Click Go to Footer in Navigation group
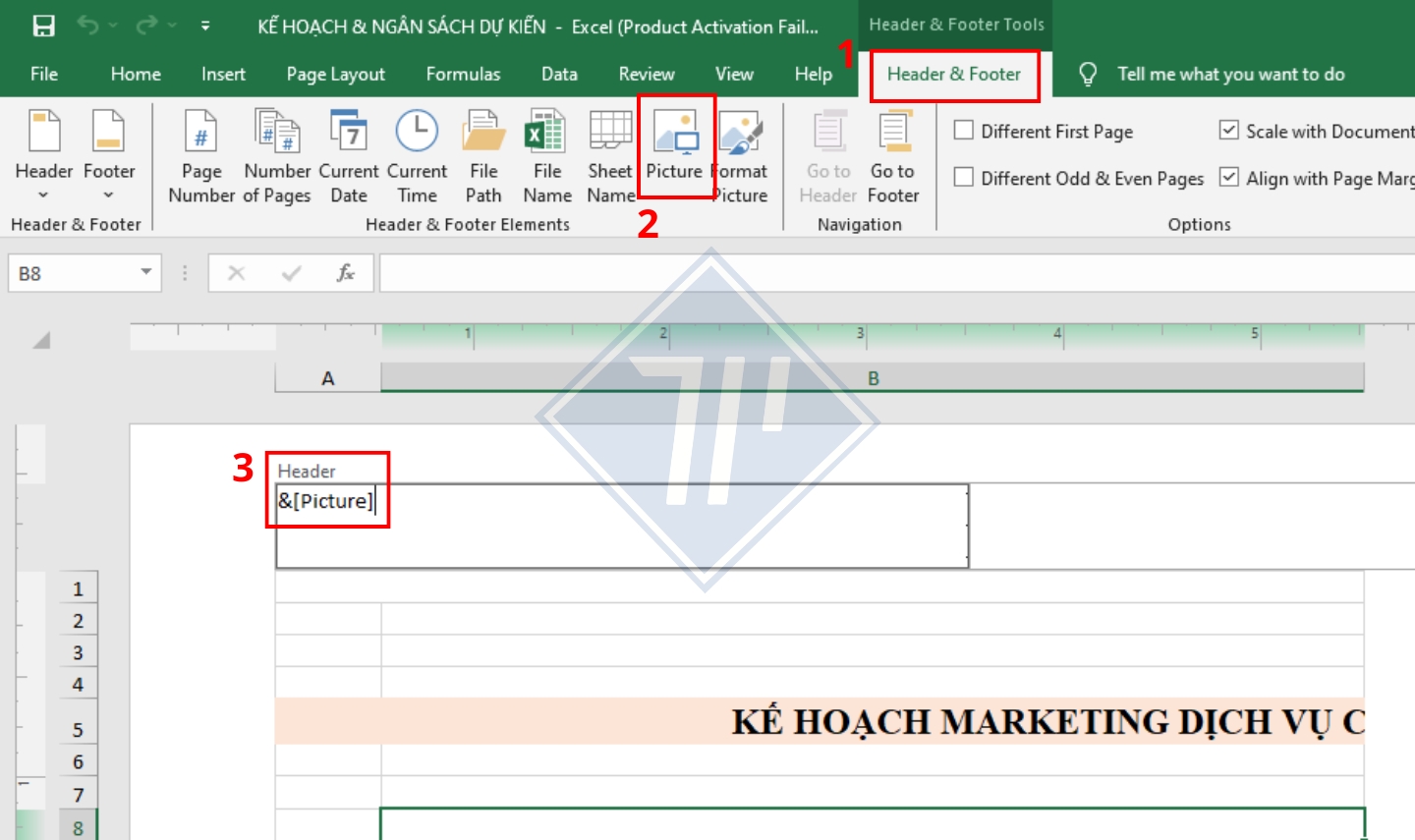The height and width of the screenshot is (840, 1415). [x=892, y=157]
